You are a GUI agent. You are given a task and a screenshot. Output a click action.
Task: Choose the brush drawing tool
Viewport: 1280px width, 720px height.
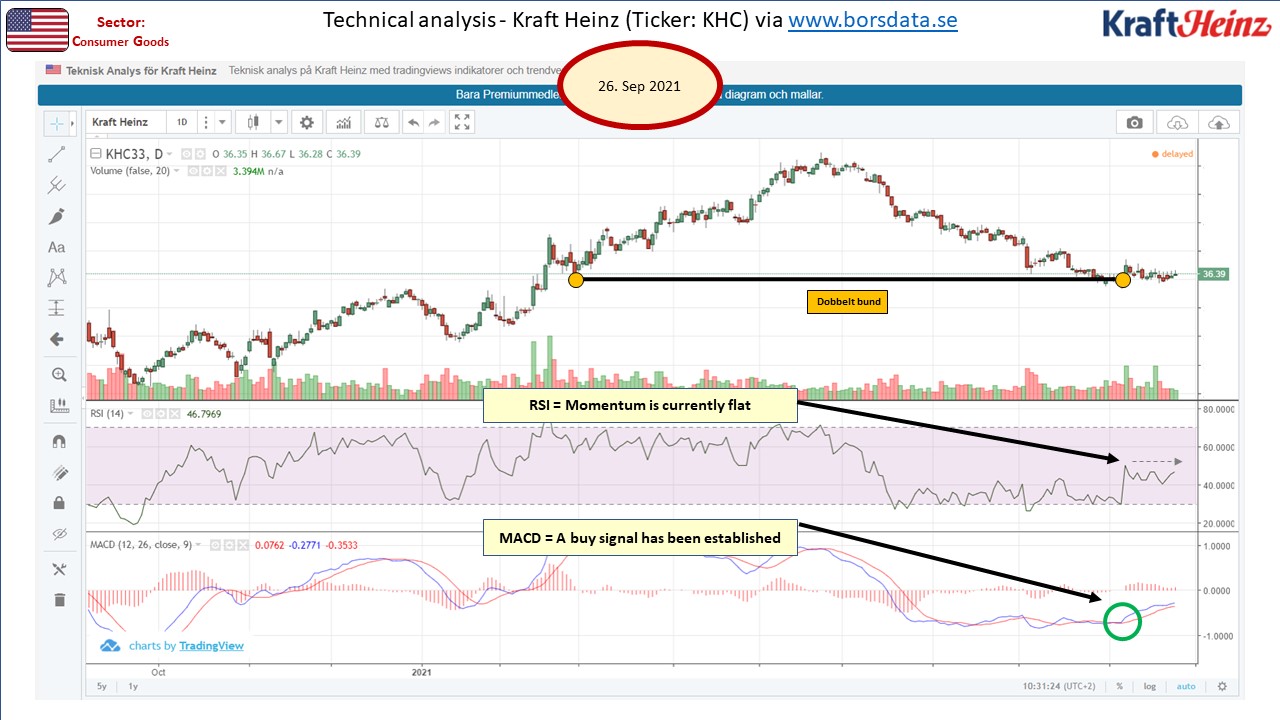(56, 216)
